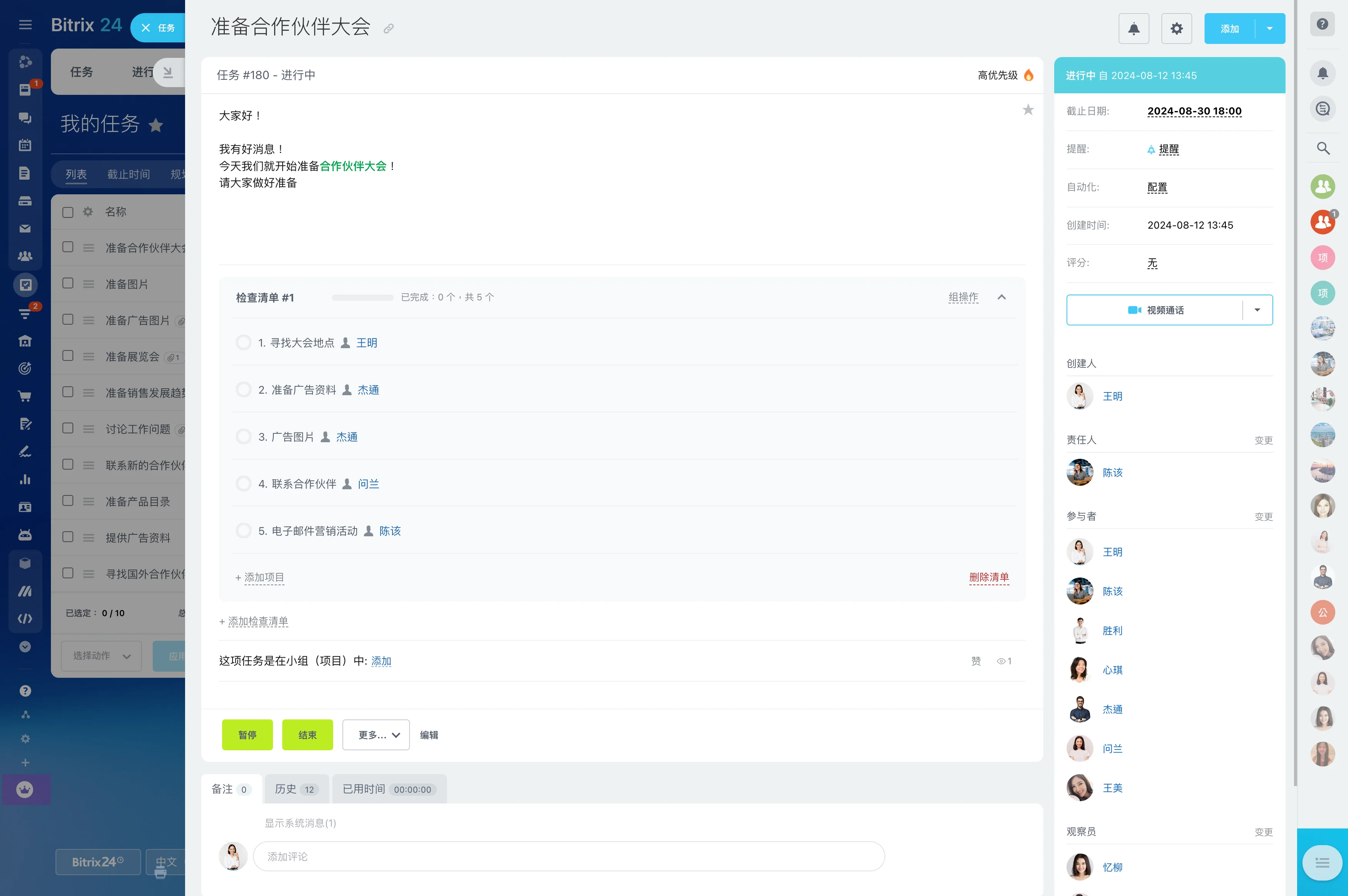The image size is (1348, 896).
Task: Click the views eye icon count
Action: (x=1004, y=661)
